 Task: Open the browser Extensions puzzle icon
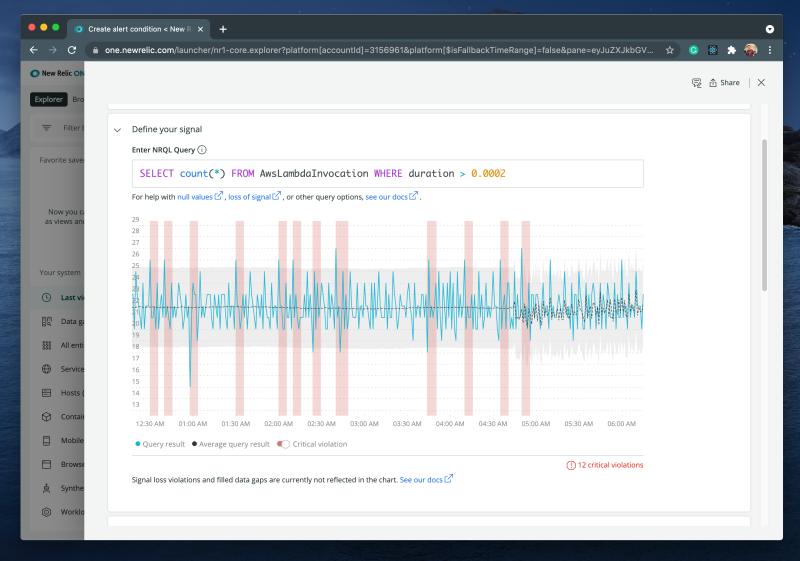[x=731, y=49]
